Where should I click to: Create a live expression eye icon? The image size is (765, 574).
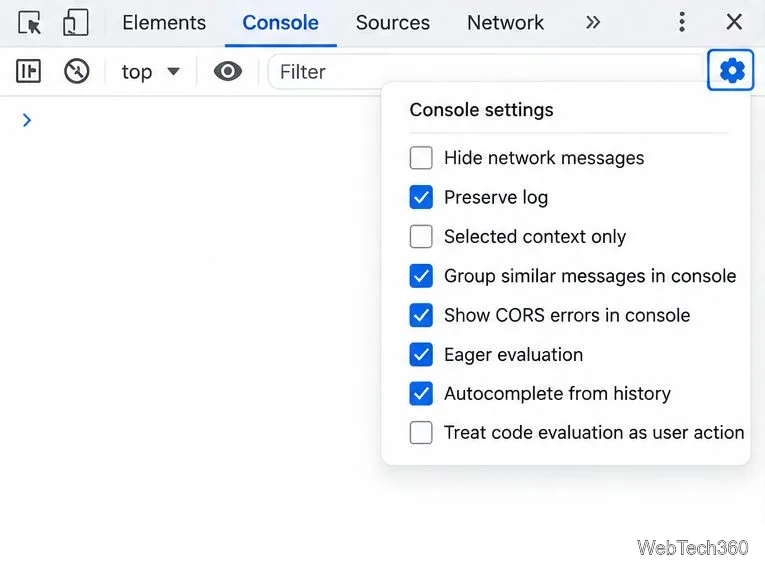point(228,71)
